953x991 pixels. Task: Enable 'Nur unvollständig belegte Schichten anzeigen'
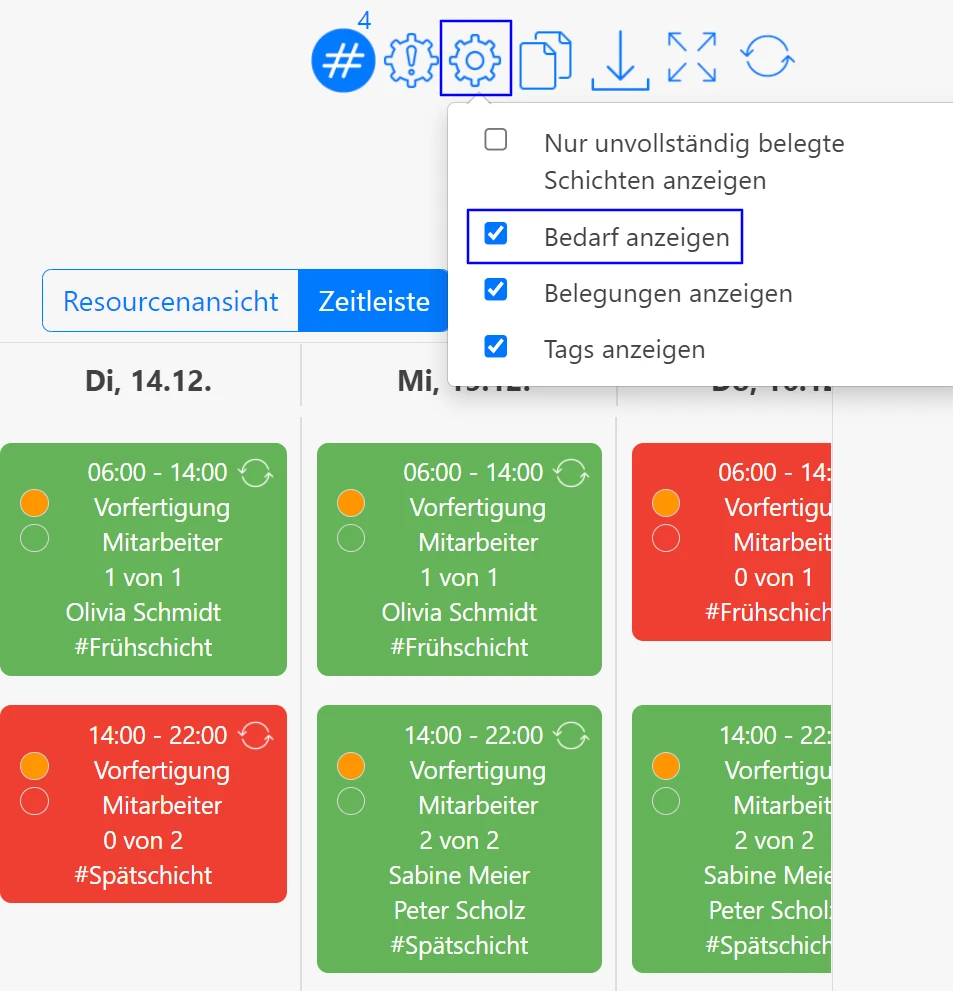click(x=496, y=140)
